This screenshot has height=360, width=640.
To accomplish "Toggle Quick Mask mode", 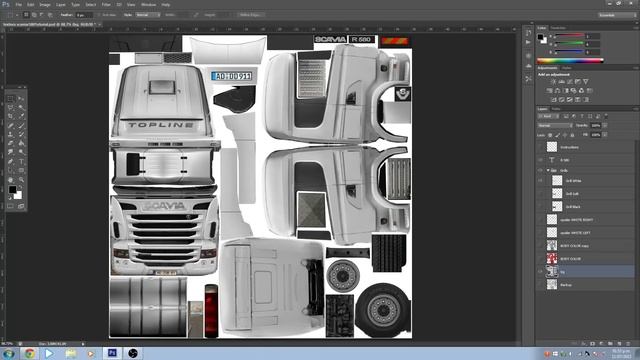I will point(11,206).
